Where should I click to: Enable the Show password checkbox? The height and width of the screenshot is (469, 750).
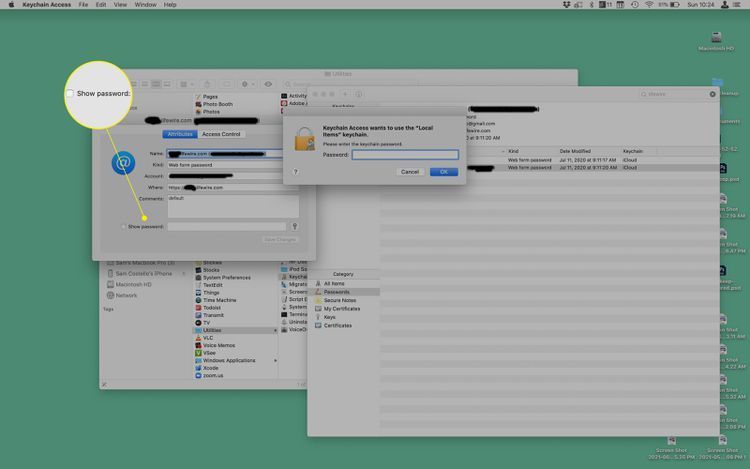tap(124, 227)
